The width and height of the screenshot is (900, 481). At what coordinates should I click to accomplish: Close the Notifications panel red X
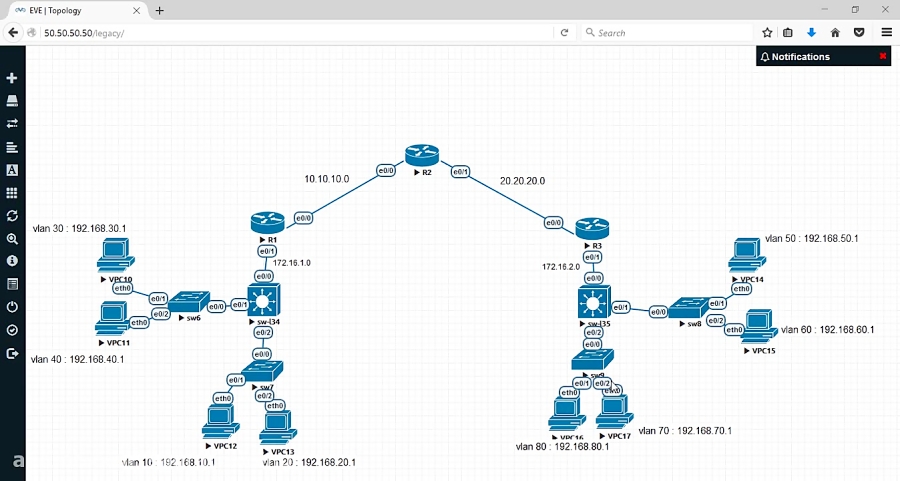pos(883,56)
